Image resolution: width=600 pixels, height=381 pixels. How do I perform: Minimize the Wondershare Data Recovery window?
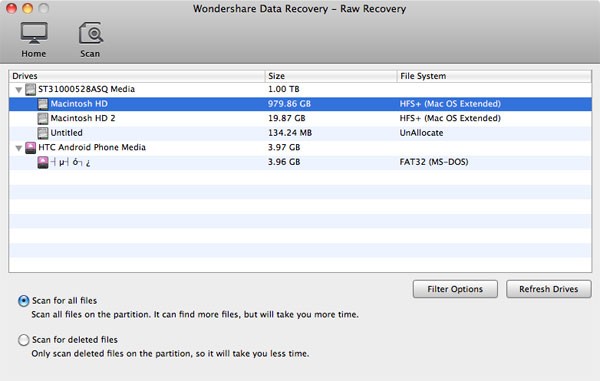28,8
